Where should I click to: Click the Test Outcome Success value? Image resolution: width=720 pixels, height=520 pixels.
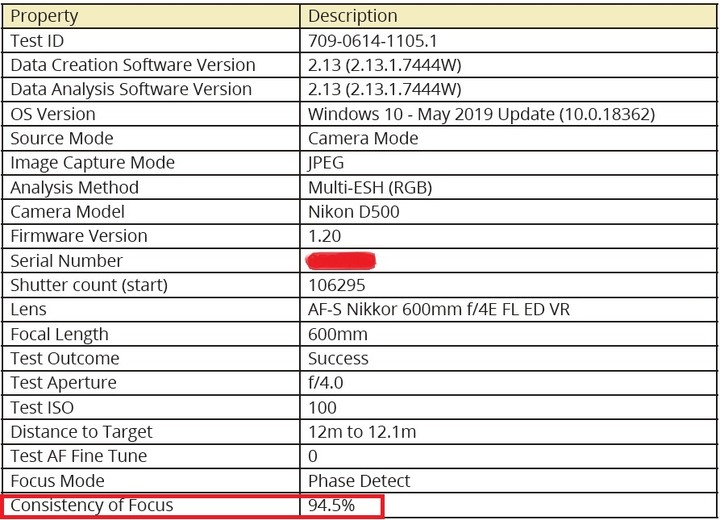(x=338, y=359)
